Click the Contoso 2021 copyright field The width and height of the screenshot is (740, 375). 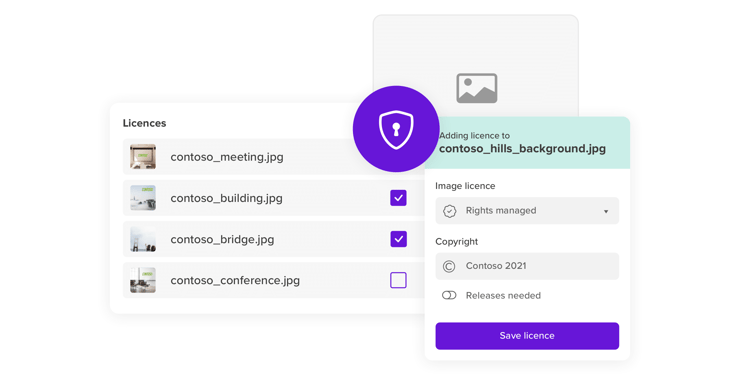[x=527, y=266]
